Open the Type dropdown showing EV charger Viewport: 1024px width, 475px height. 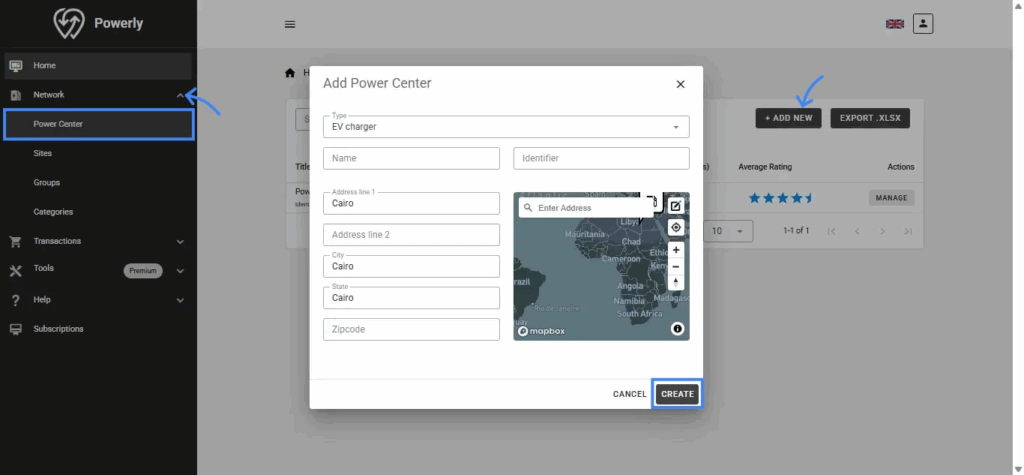[506, 127]
